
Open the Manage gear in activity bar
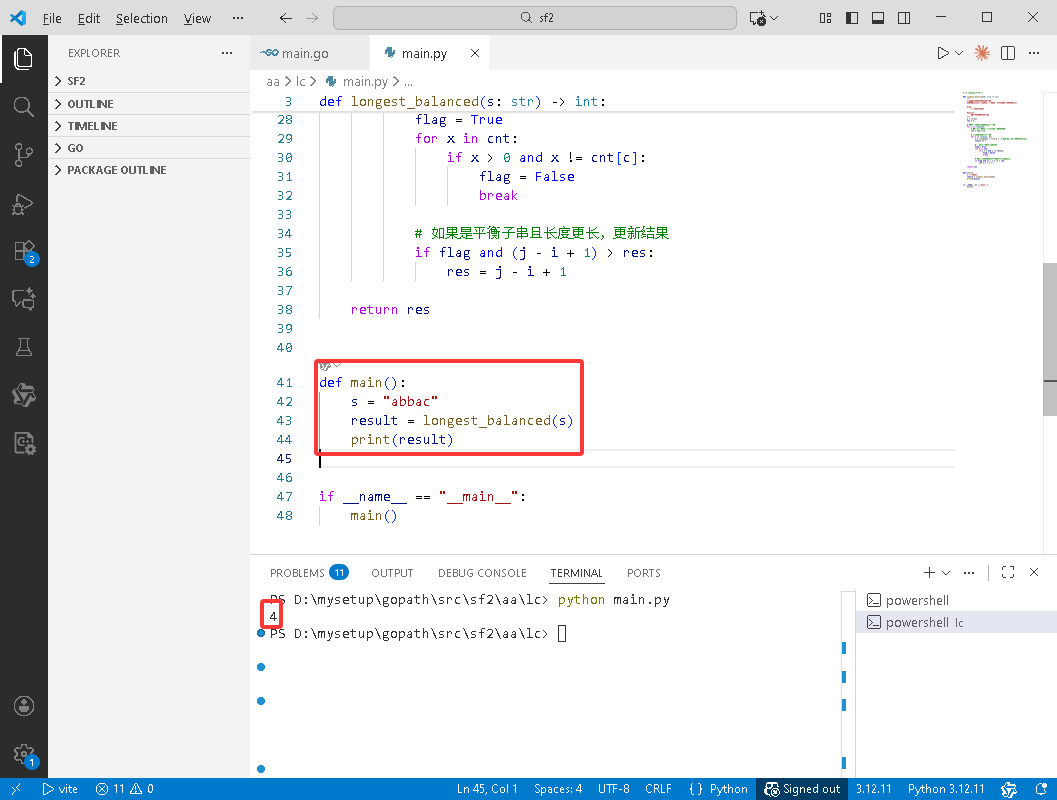[x=25, y=755]
